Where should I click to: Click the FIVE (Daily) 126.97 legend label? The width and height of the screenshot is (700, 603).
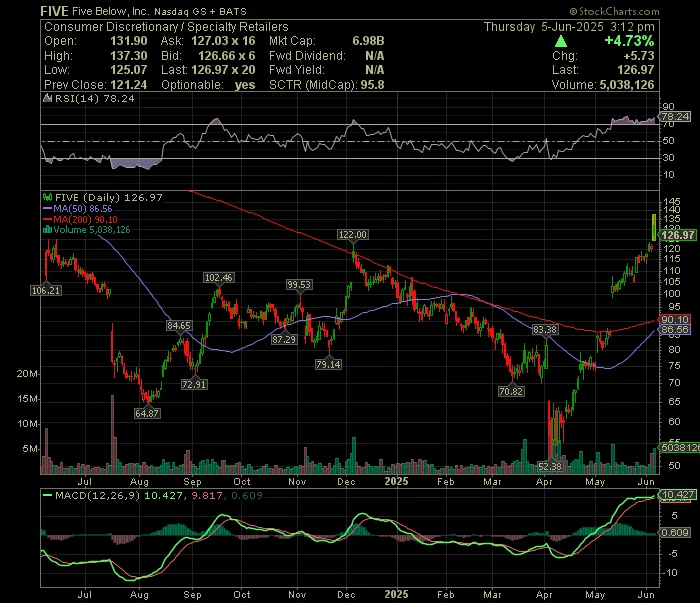(108, 197)
